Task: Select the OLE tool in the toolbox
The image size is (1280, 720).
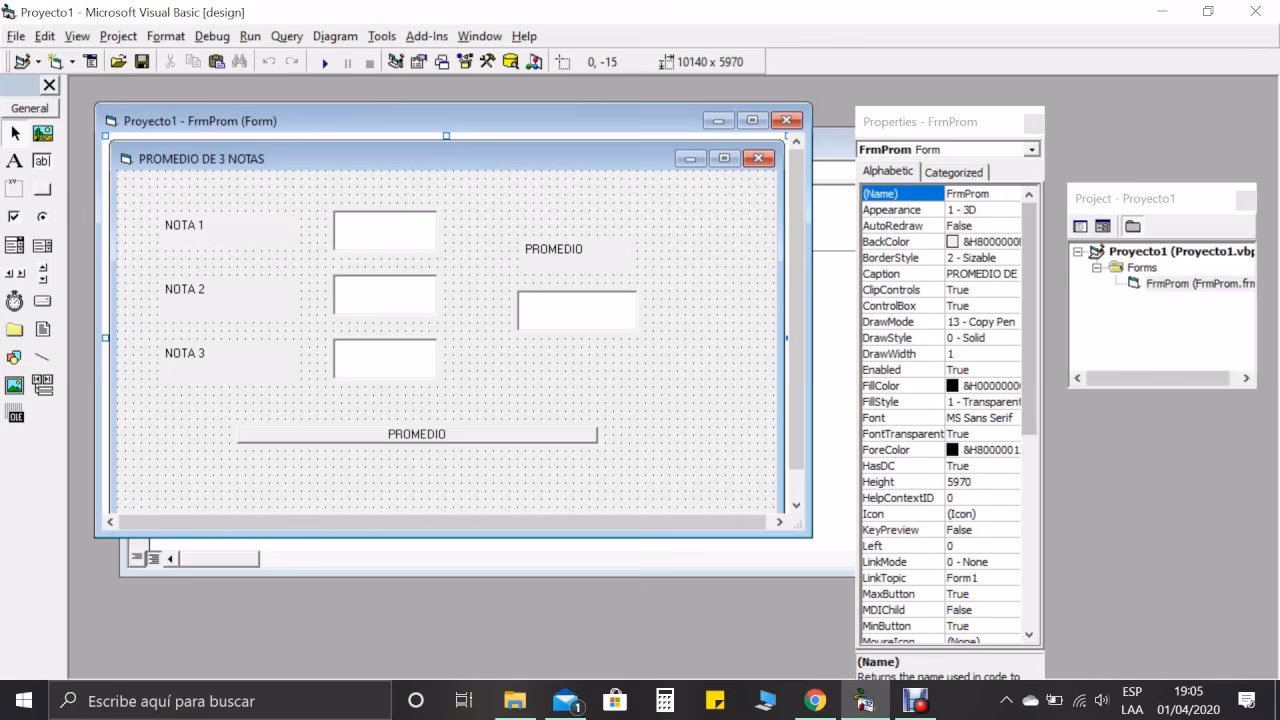Action: click(15, 413)
